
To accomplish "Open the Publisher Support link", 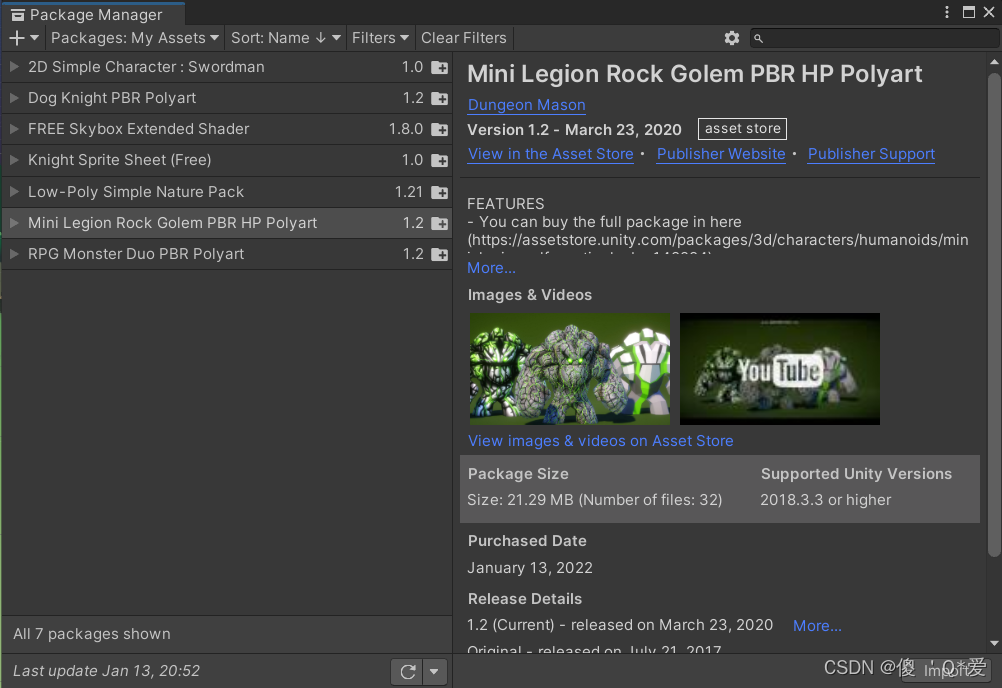I will coord(871,154).
